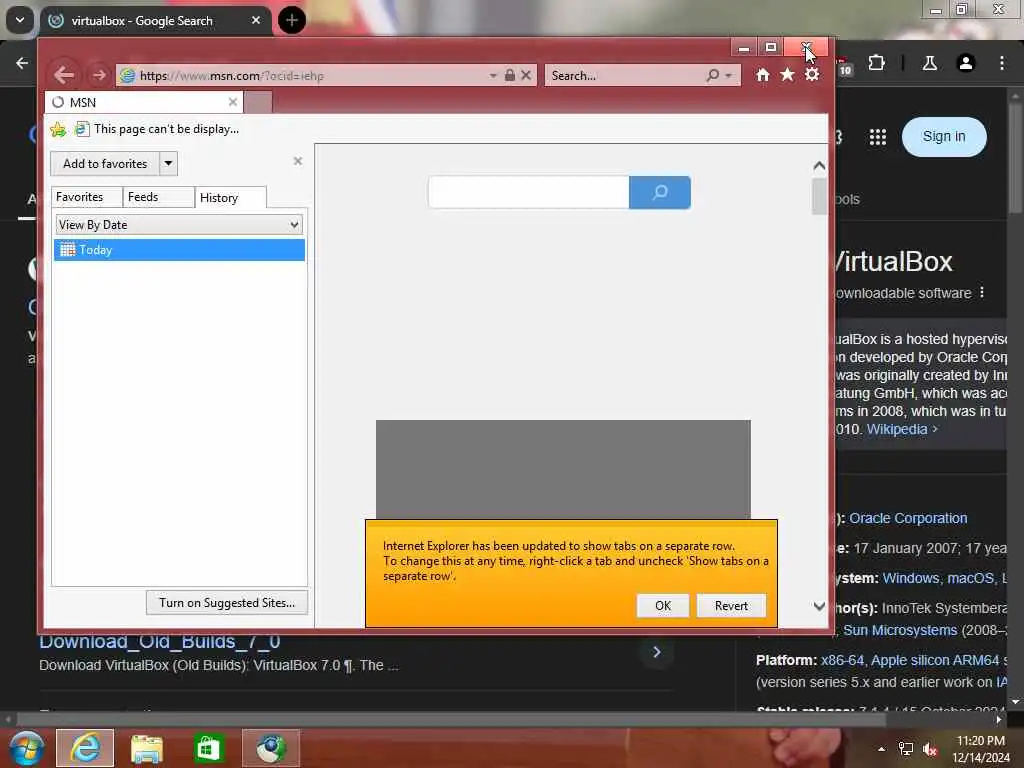
Task: Click the IE page scroll down arrow
Action: pos(819,606)
